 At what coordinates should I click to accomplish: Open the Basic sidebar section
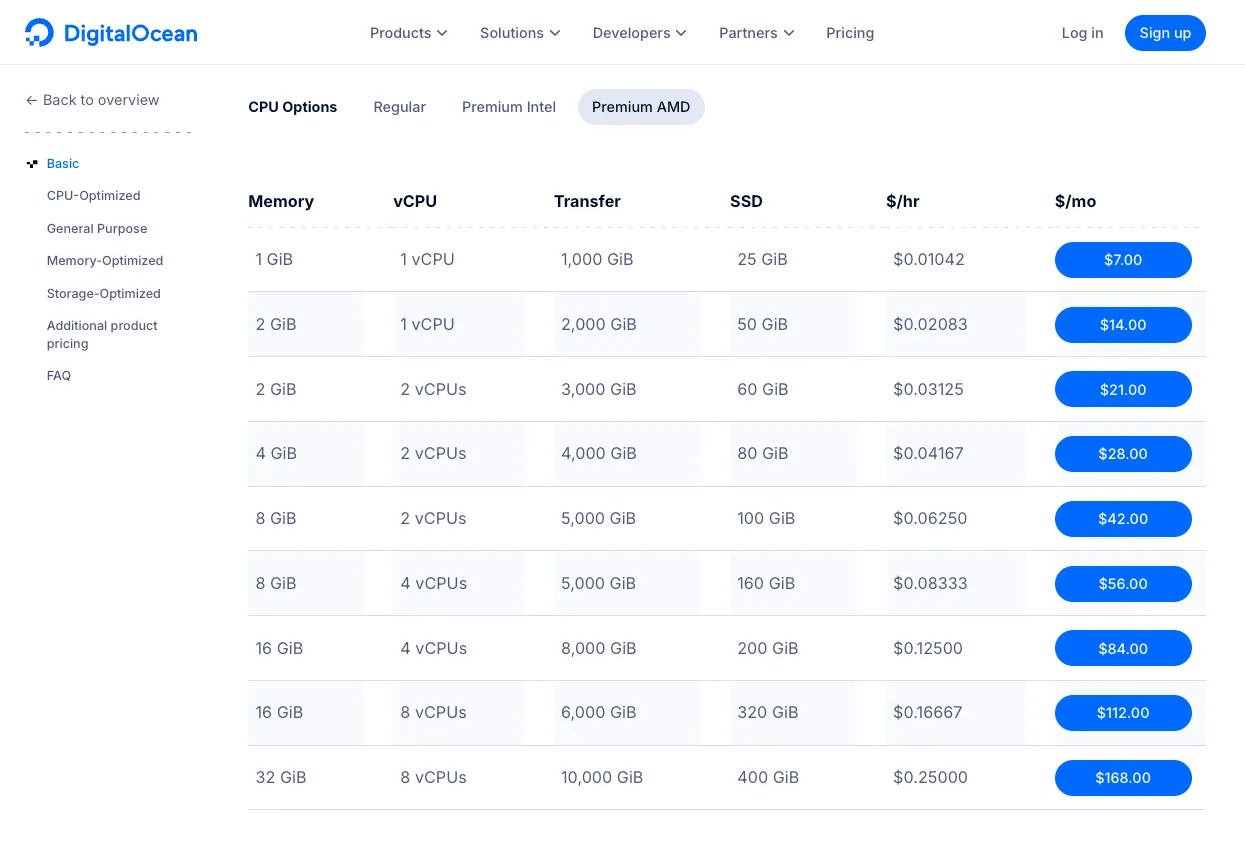click(63, 164)
